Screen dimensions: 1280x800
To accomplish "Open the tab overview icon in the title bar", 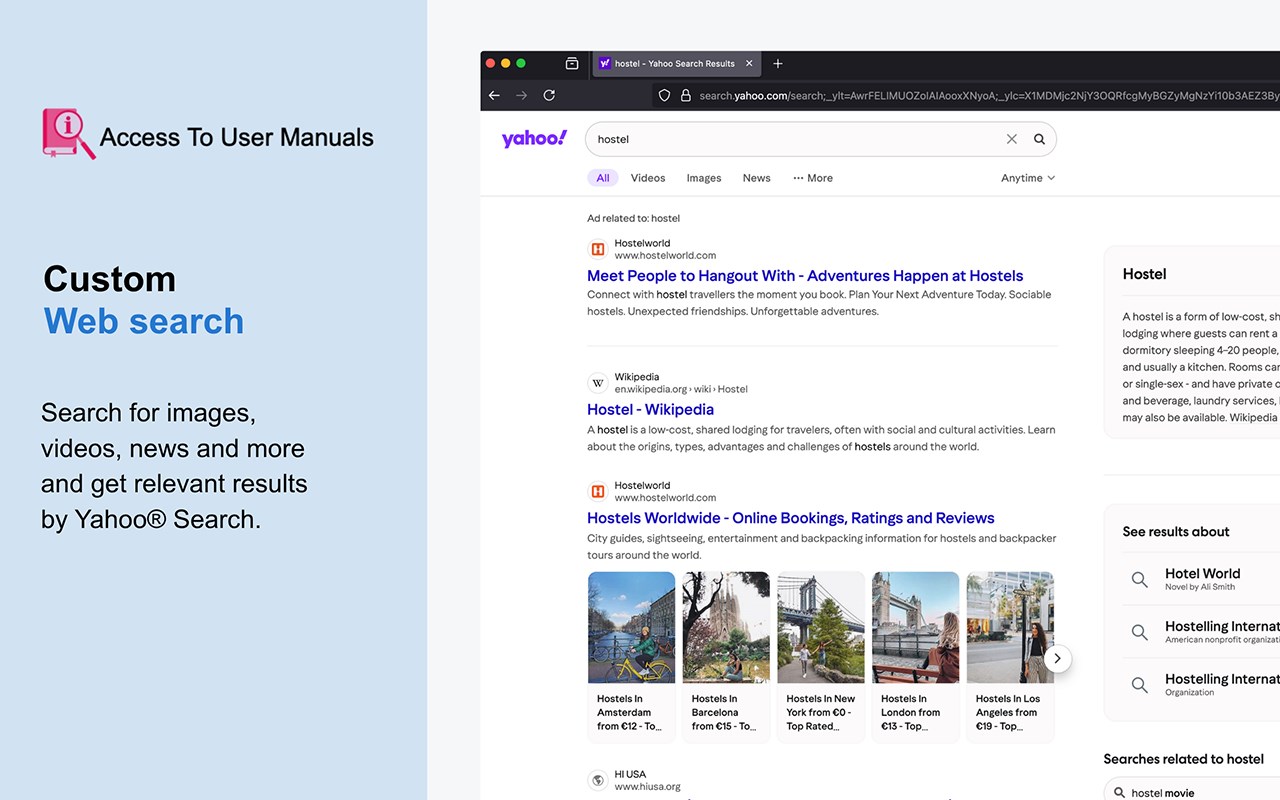I will [572, 63].
